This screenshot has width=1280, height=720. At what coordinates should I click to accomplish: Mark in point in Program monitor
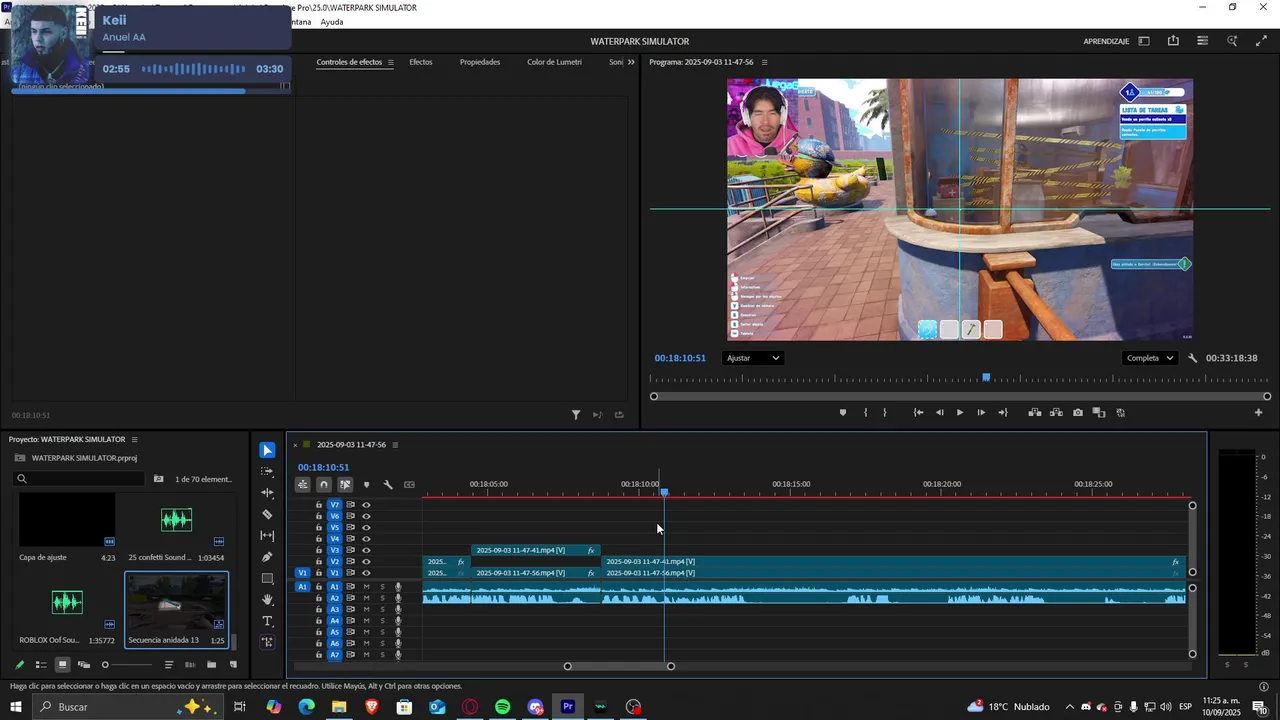[x=865, y=412]
